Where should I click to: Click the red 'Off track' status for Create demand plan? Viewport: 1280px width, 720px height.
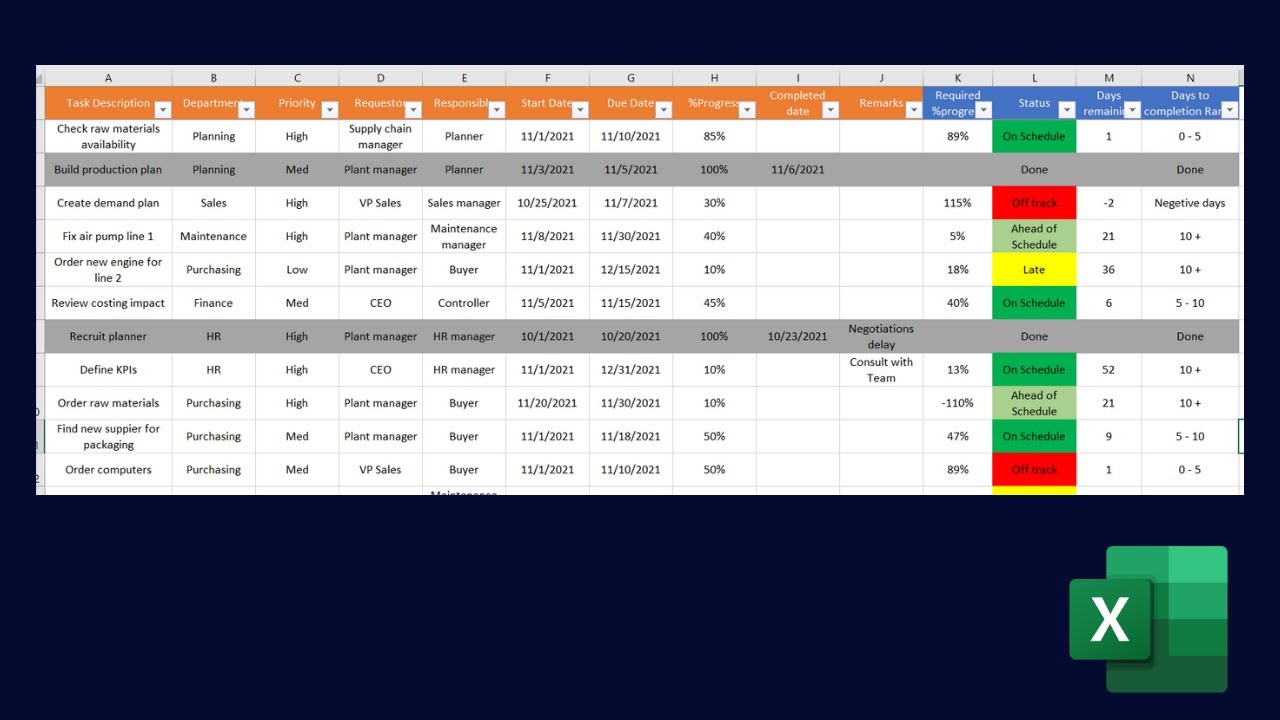pyautogui.click(x=1034, y=203)
